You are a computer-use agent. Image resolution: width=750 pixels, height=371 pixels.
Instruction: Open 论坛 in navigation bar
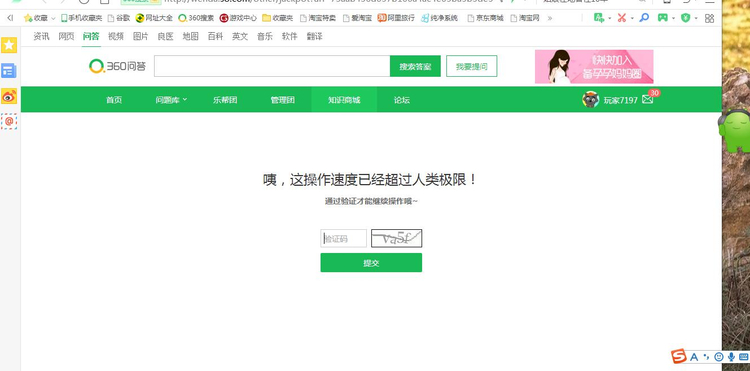402,100
